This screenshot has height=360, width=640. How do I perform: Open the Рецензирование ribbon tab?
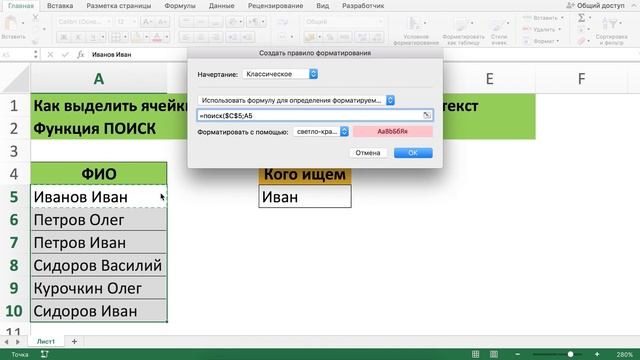click(276, 6)
